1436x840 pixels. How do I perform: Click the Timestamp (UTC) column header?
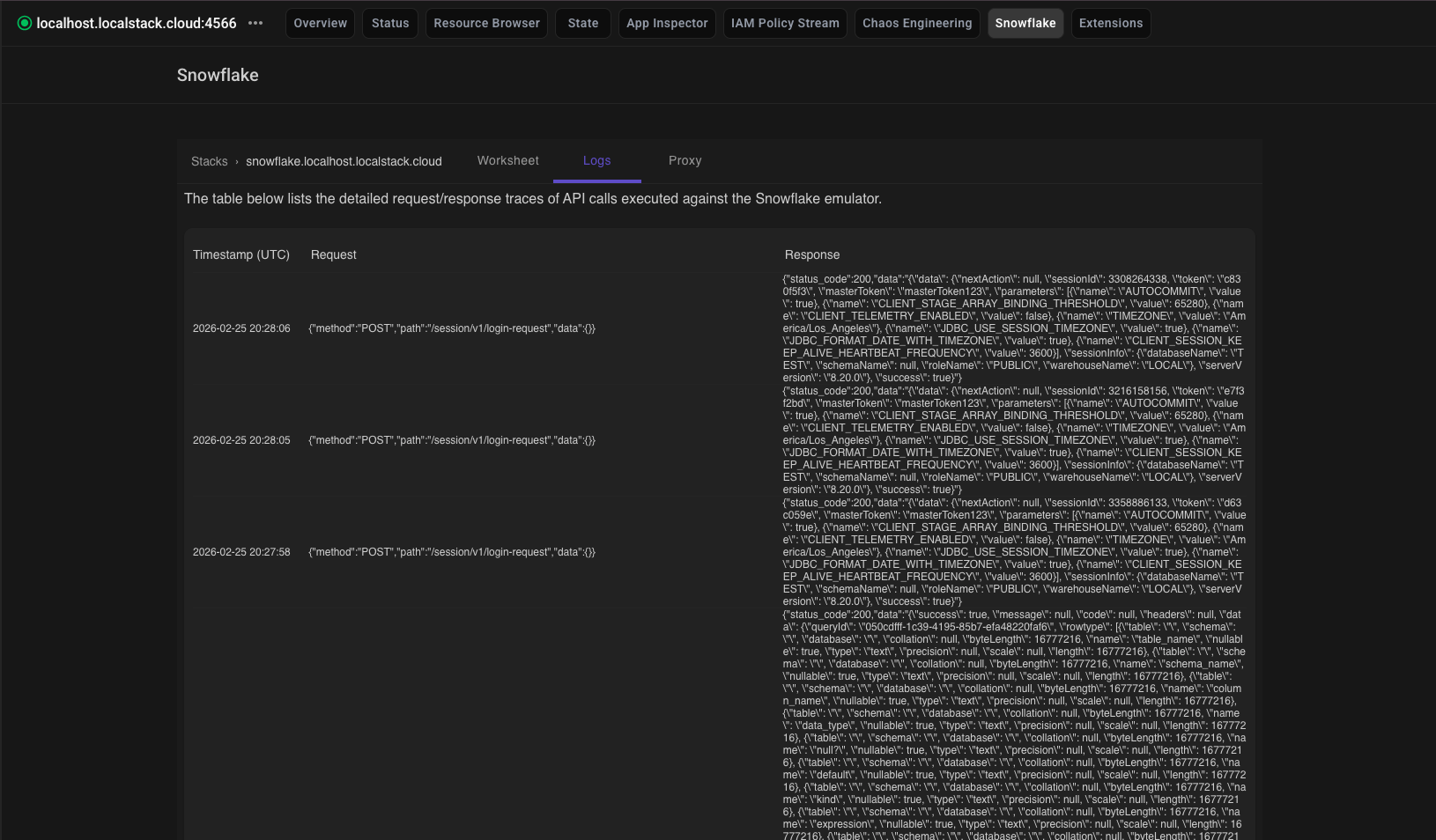click(x=241, y=254)
